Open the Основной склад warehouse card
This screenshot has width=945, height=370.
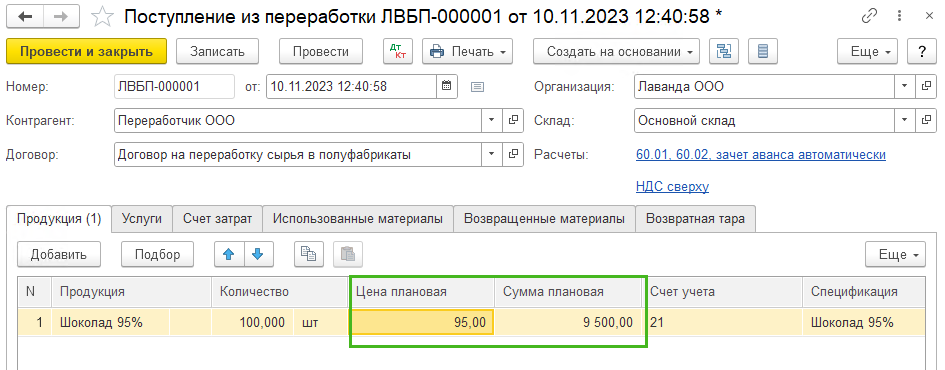pyautogui.click(x=927, y=121)
